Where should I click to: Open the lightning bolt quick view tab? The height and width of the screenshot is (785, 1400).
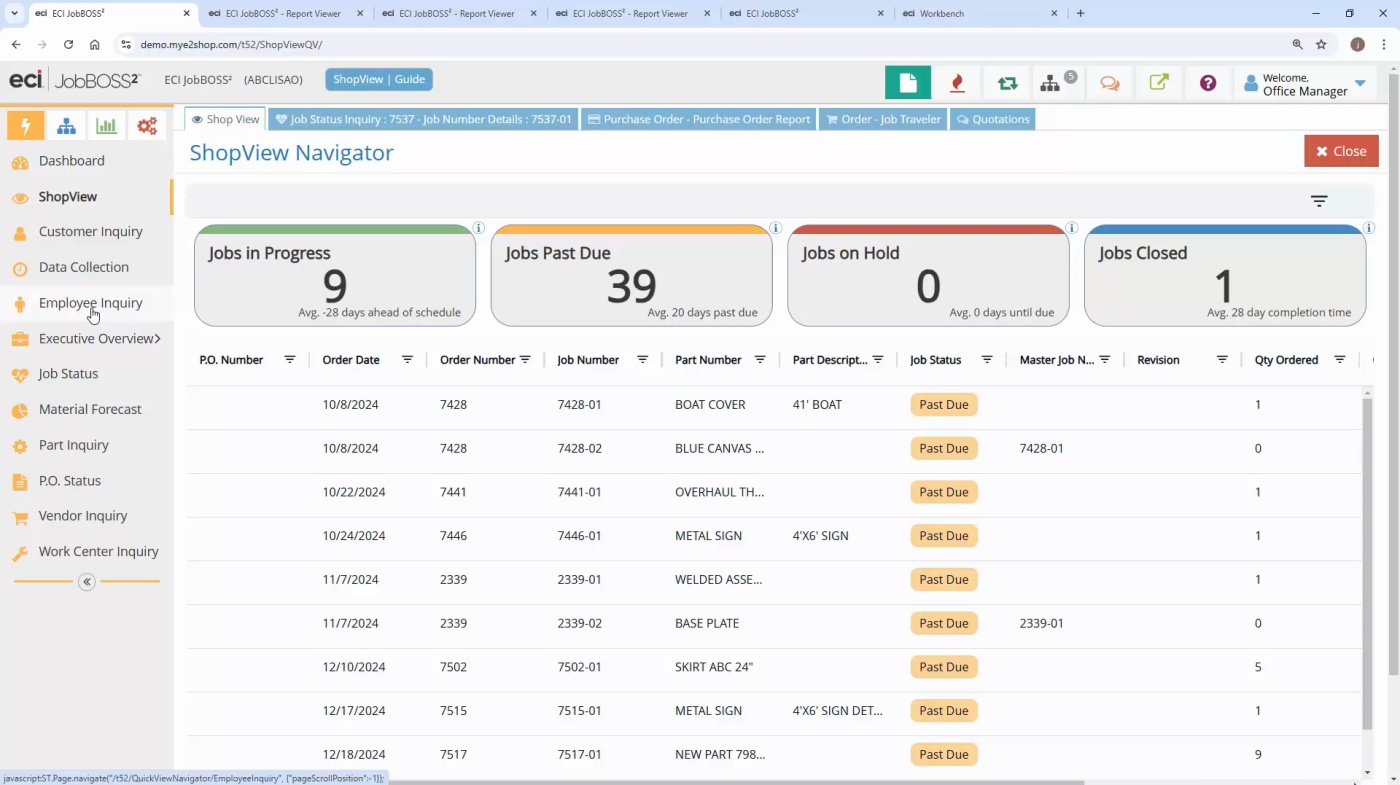[26, 126]
